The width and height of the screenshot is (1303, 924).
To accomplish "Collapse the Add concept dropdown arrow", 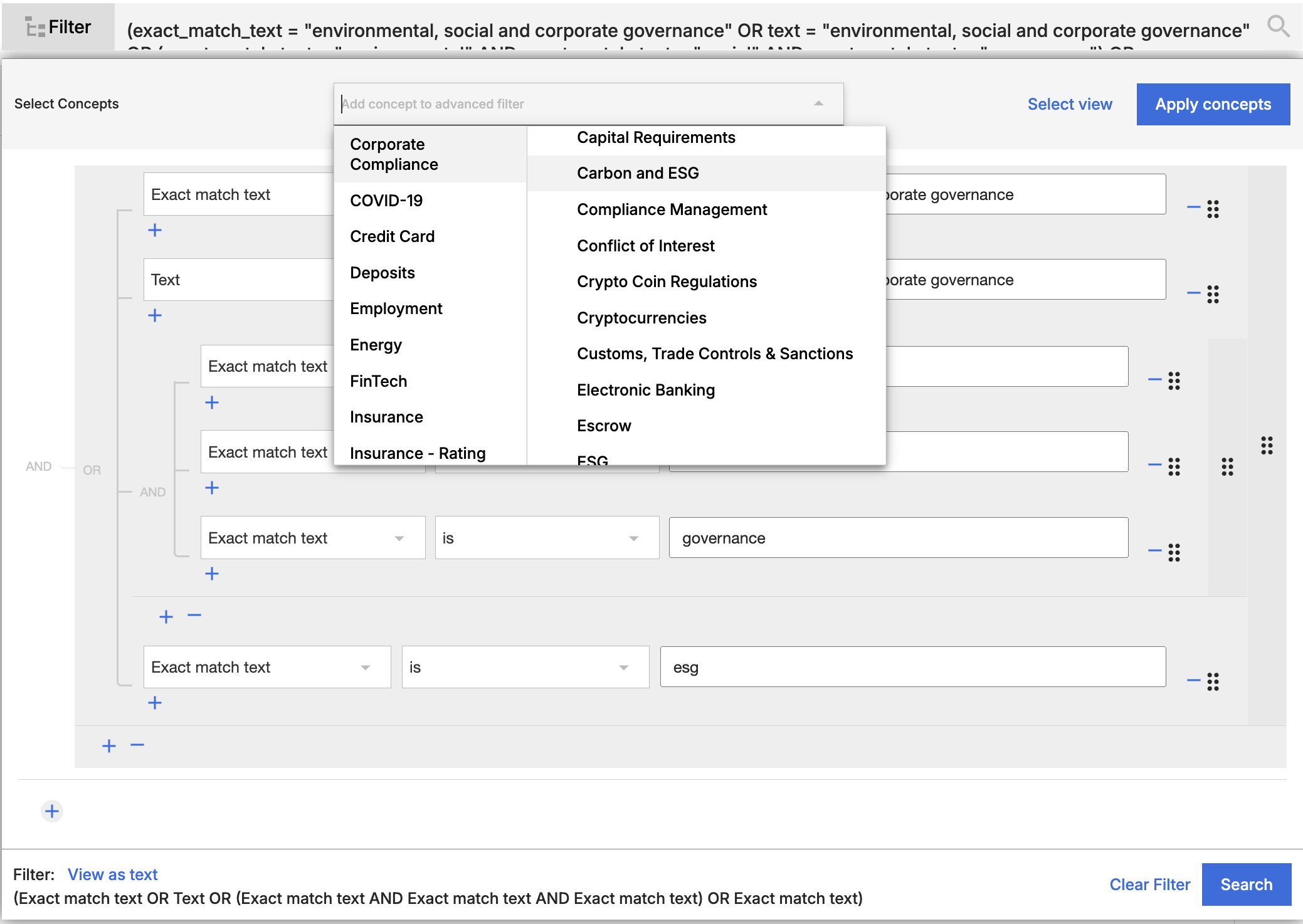I will tap(818, 103).
